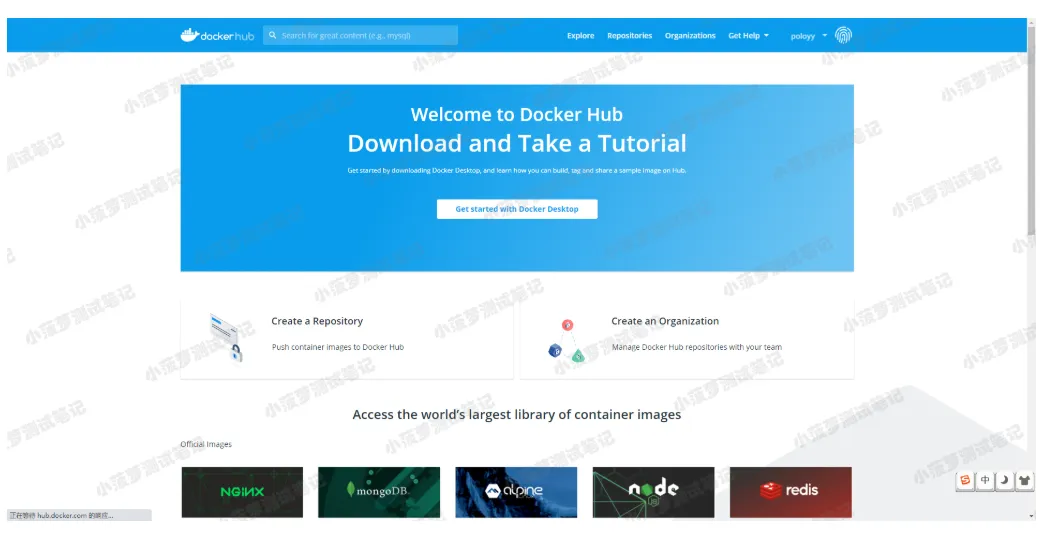Click the moon icon in input toolbar
The height and width of the screenshot is (551, 1054).
1005,480
